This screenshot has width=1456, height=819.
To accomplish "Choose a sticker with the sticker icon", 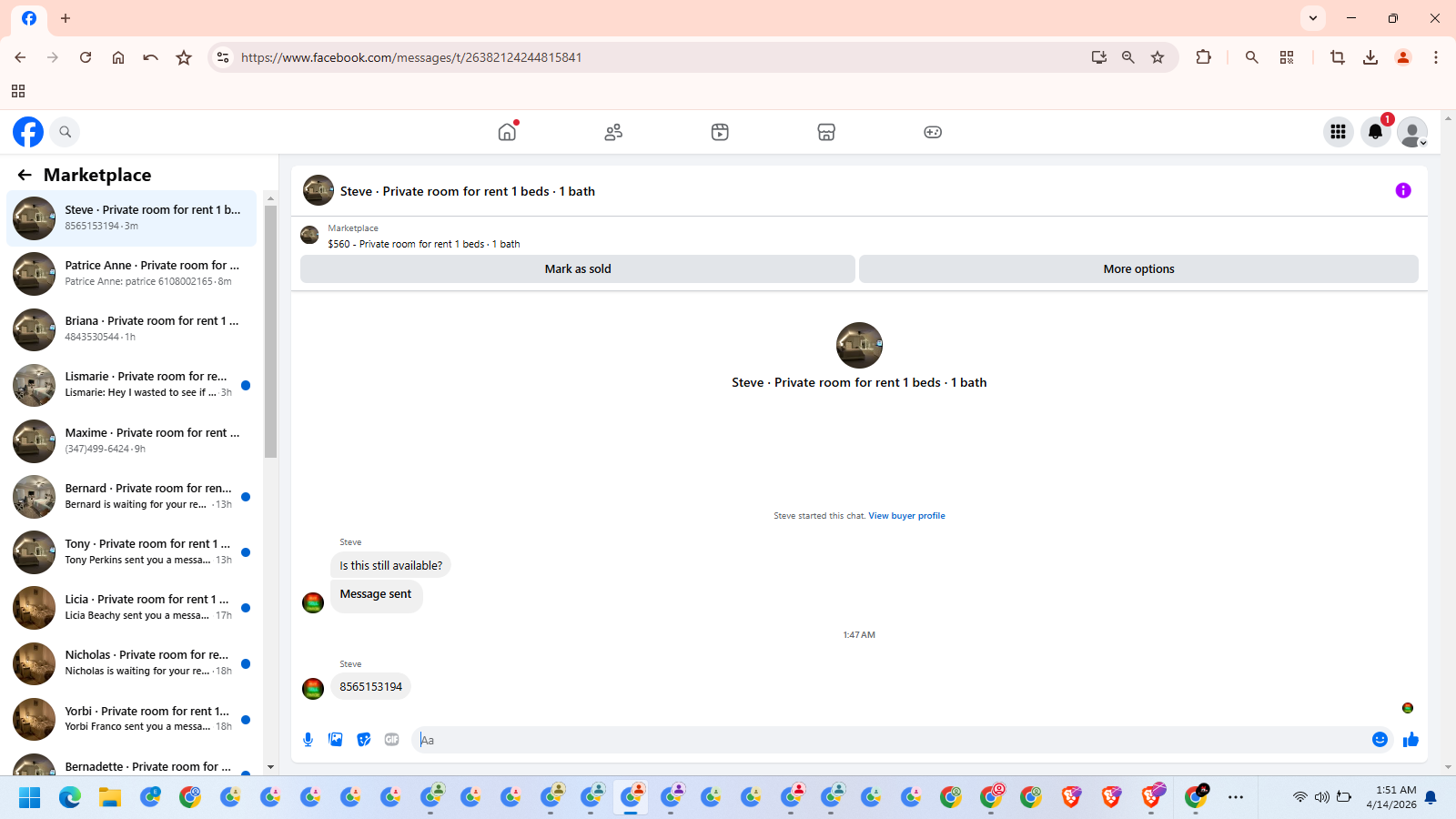I will tap(364, 740).
